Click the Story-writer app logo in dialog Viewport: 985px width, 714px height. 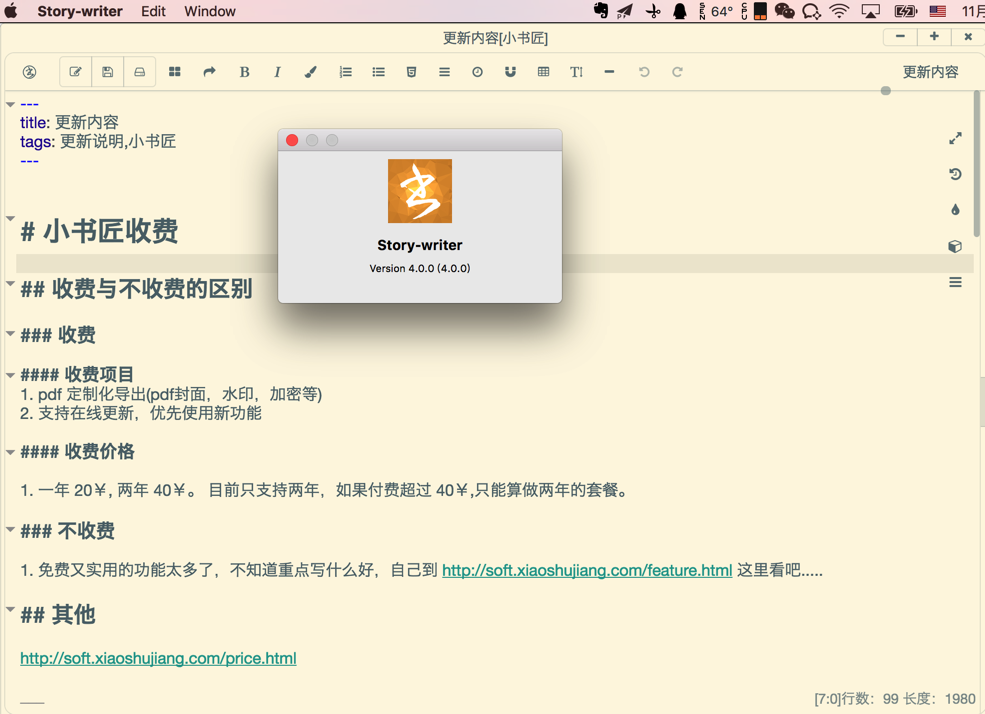[x=420, y=191]
